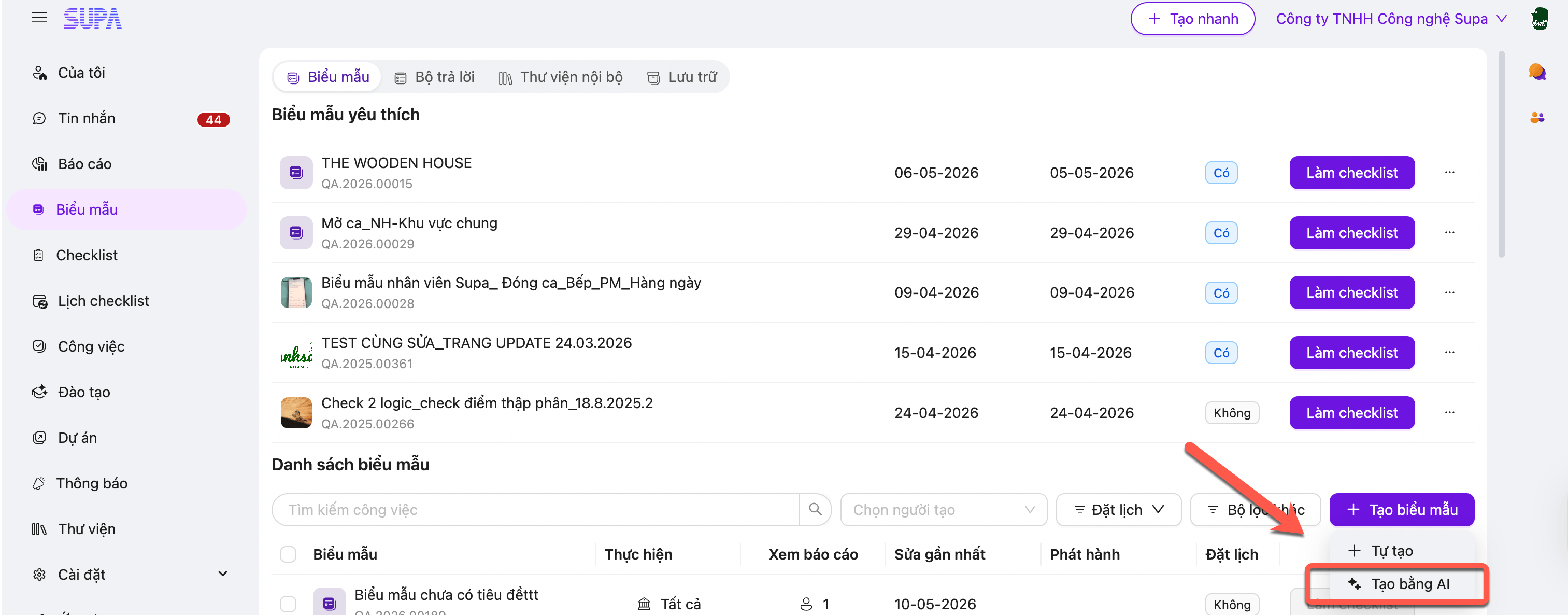Viewport: 1568px width, 615px height.
Task: Switch to Biểu mẫu tab
Action: pos(328,77)
